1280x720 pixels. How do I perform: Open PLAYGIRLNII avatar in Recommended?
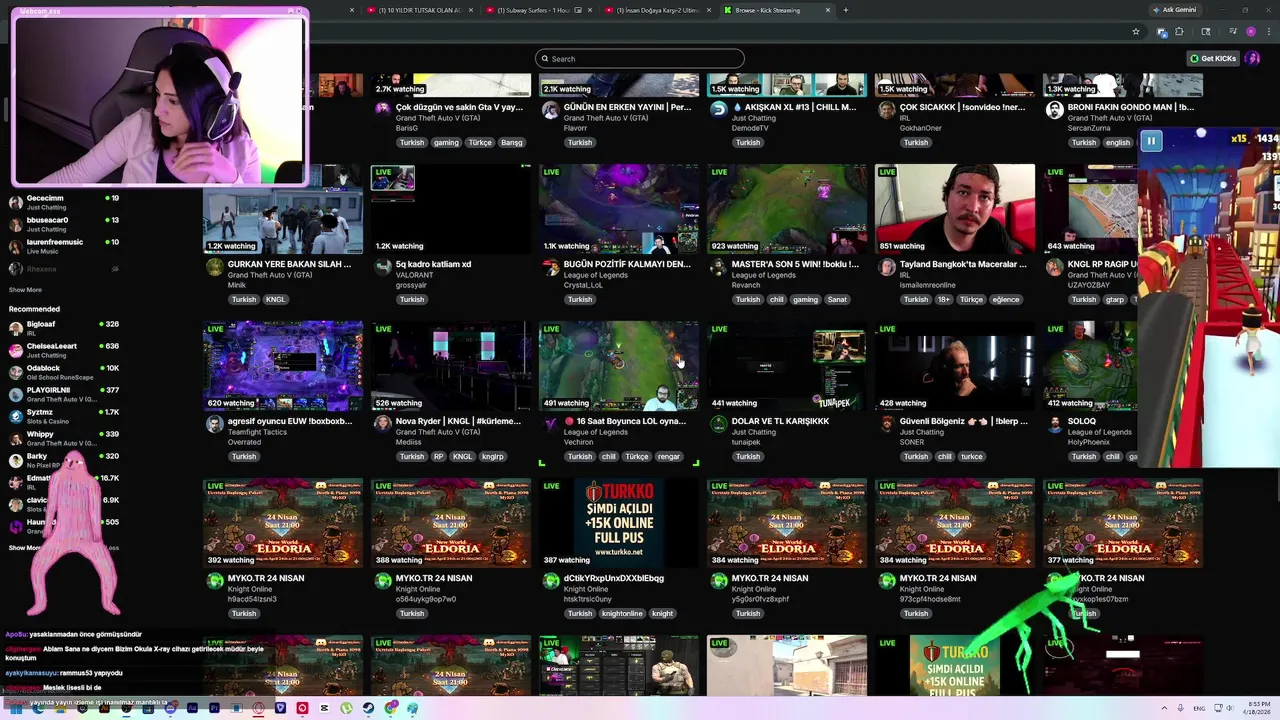(16, 394)
